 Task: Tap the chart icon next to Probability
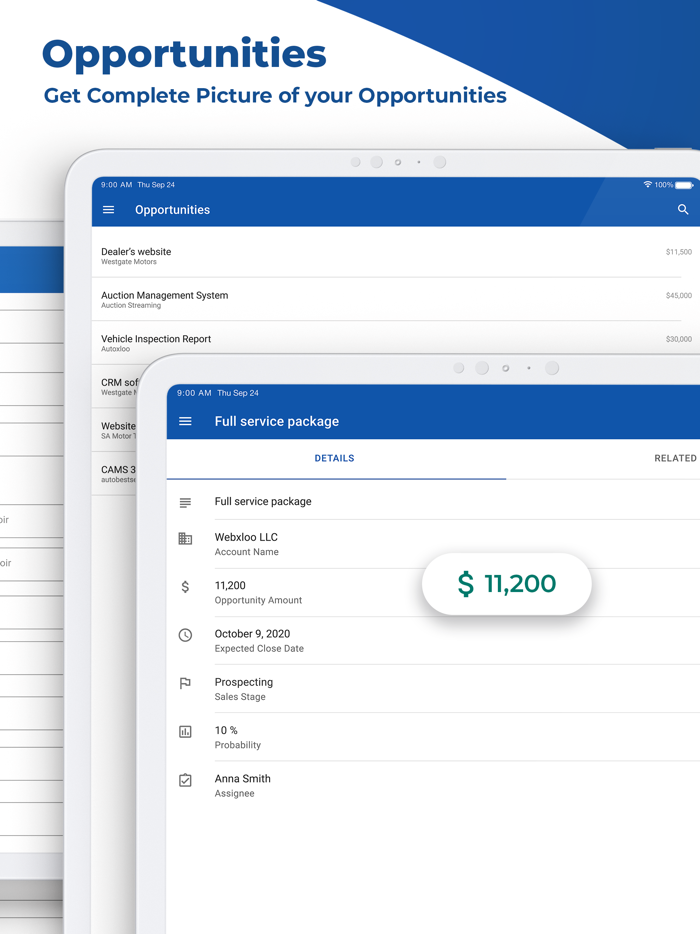click(185, 731)
